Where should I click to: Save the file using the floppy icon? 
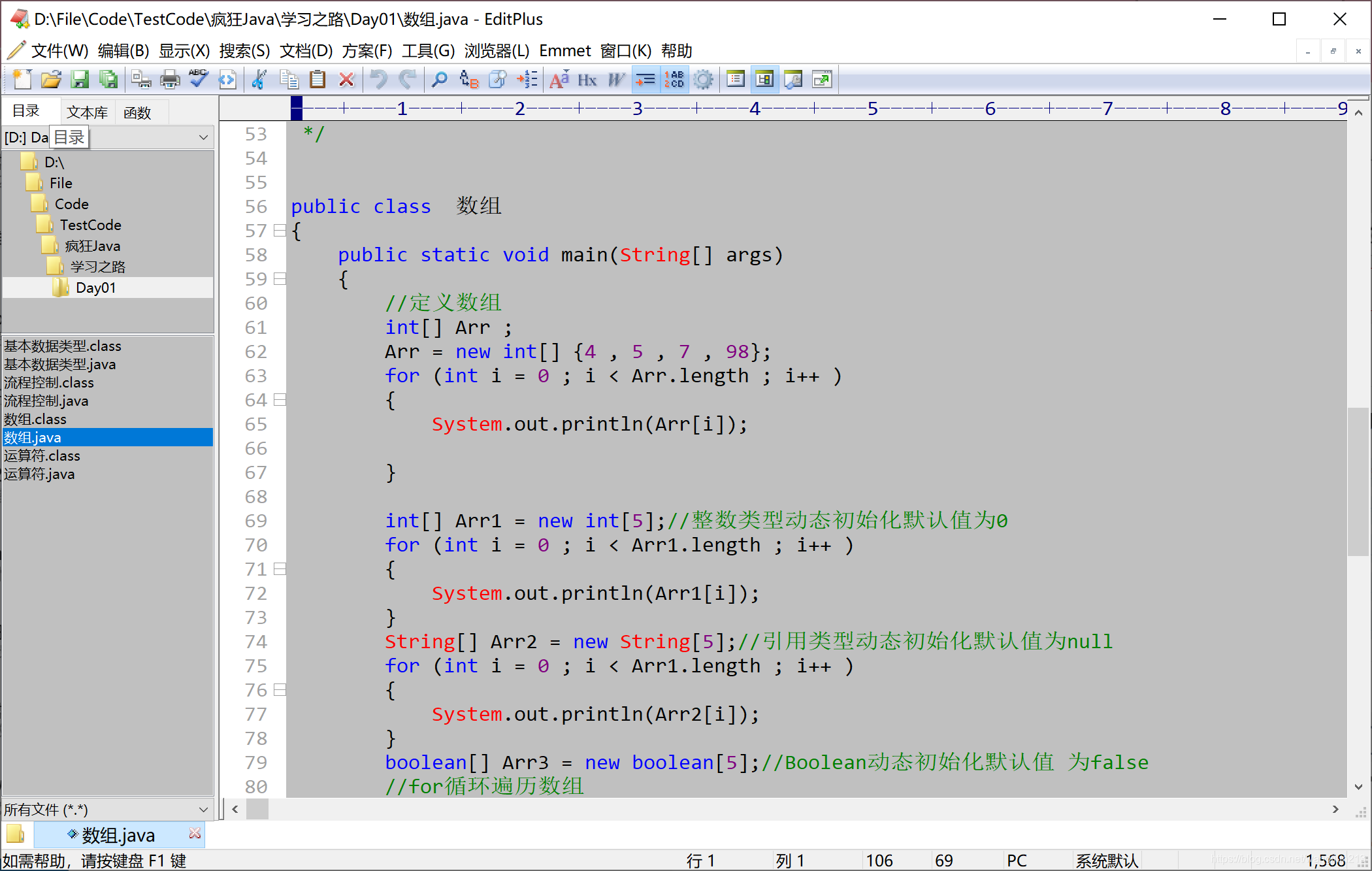pyautogui.click(x=79, y=80)
